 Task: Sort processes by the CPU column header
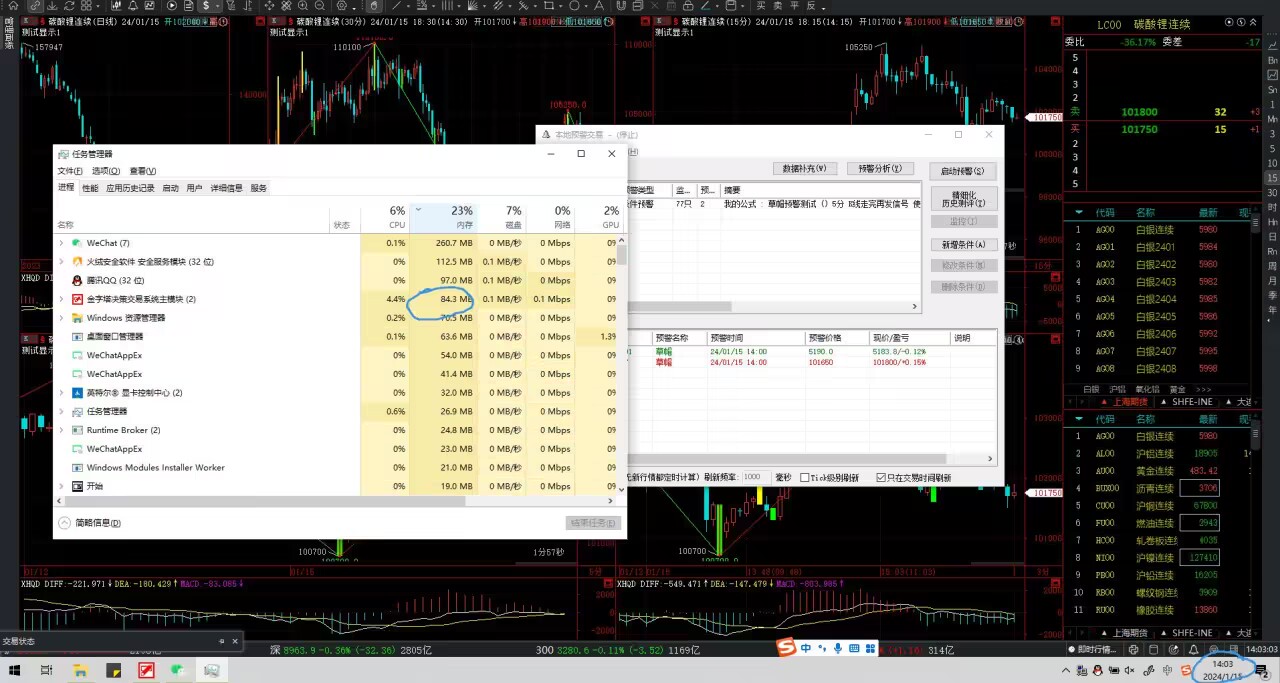click(x=386, y=216)
